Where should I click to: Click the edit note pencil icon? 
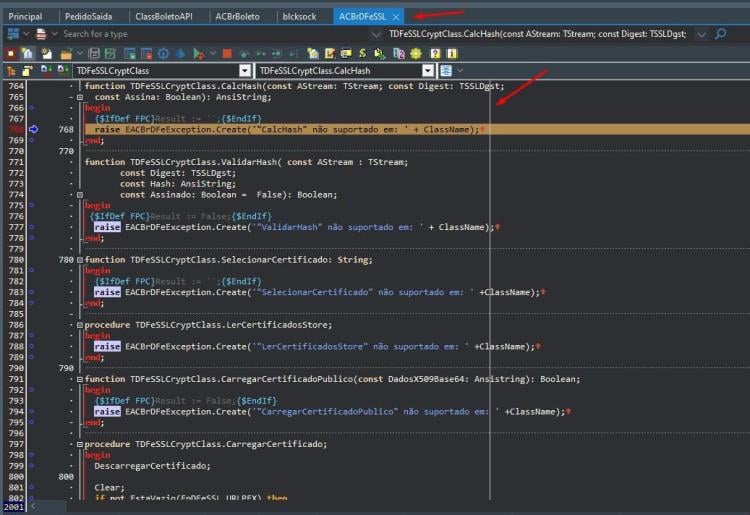coord(330,54)
